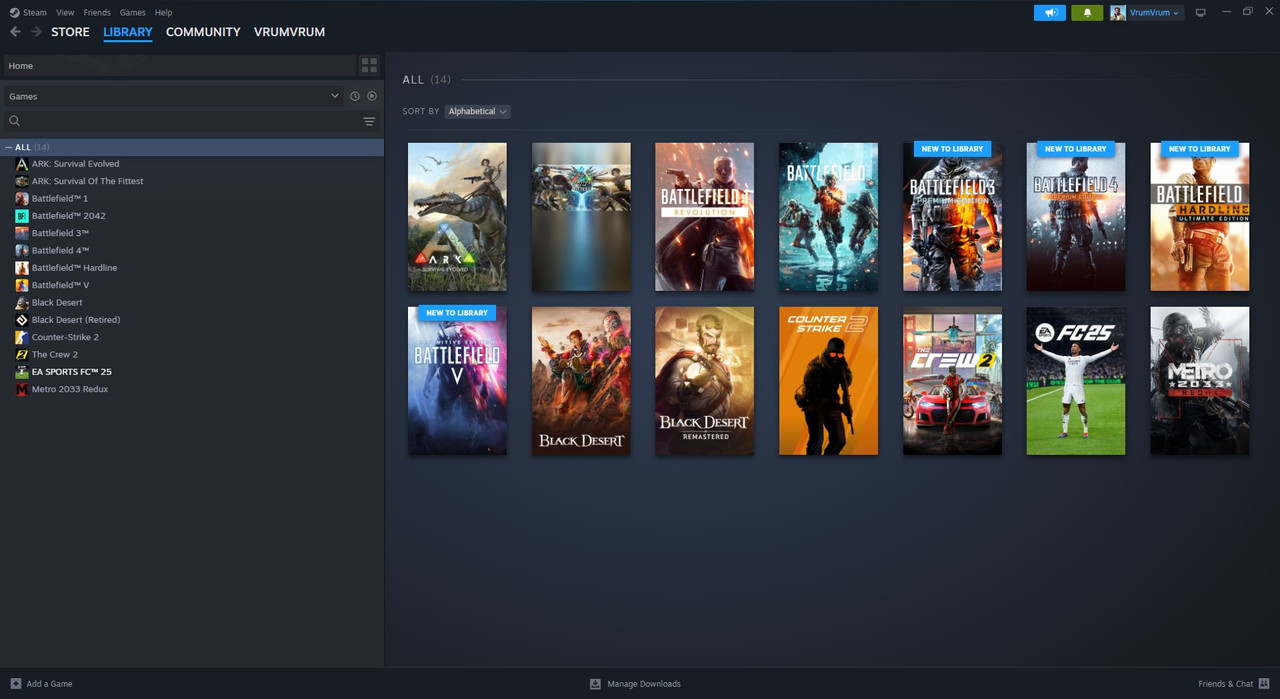Open the Games menu

[132, 13]
